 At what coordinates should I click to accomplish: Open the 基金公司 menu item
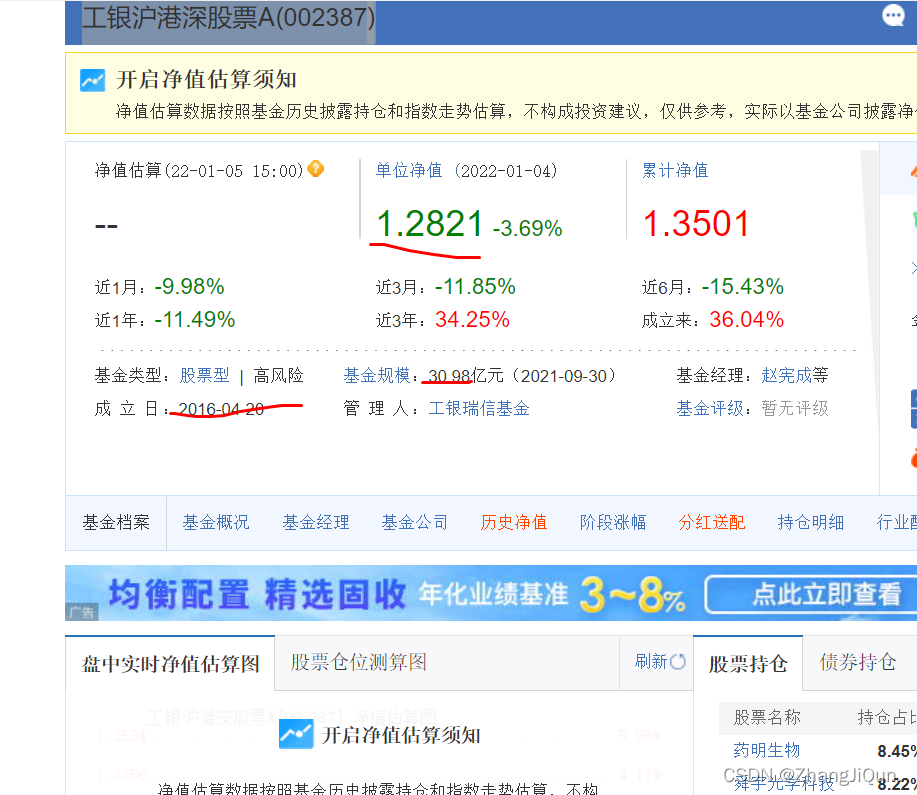tap(415, 522)
